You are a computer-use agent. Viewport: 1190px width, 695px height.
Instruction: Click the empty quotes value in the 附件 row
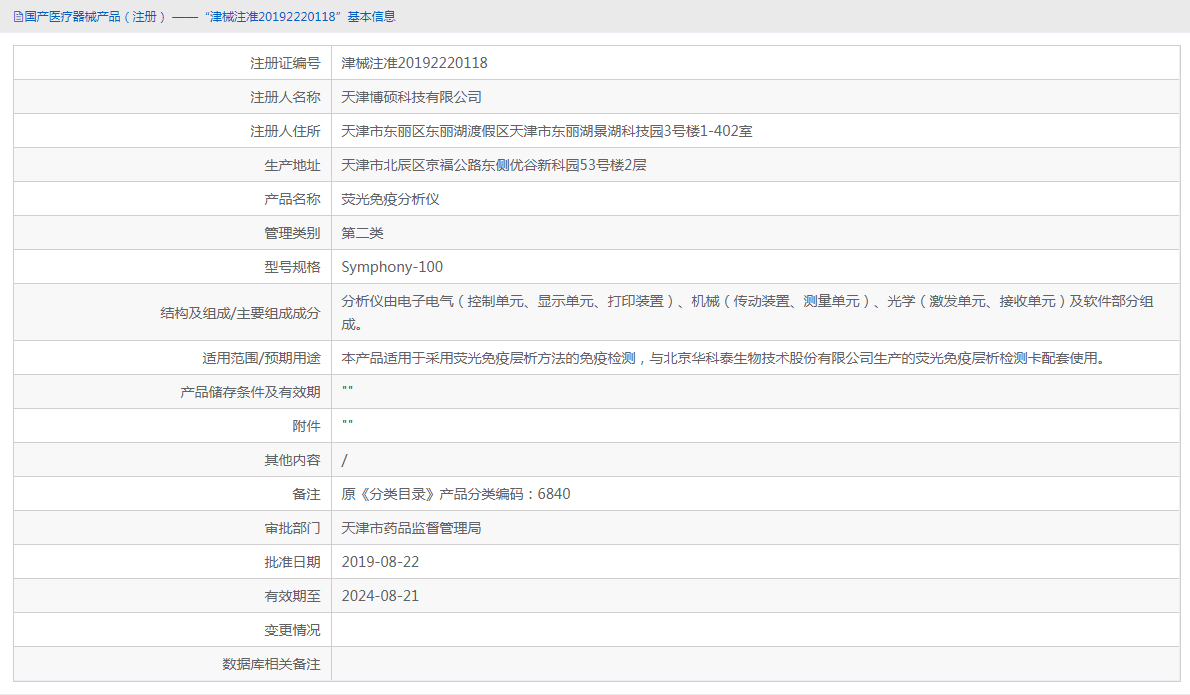point(347,423)
